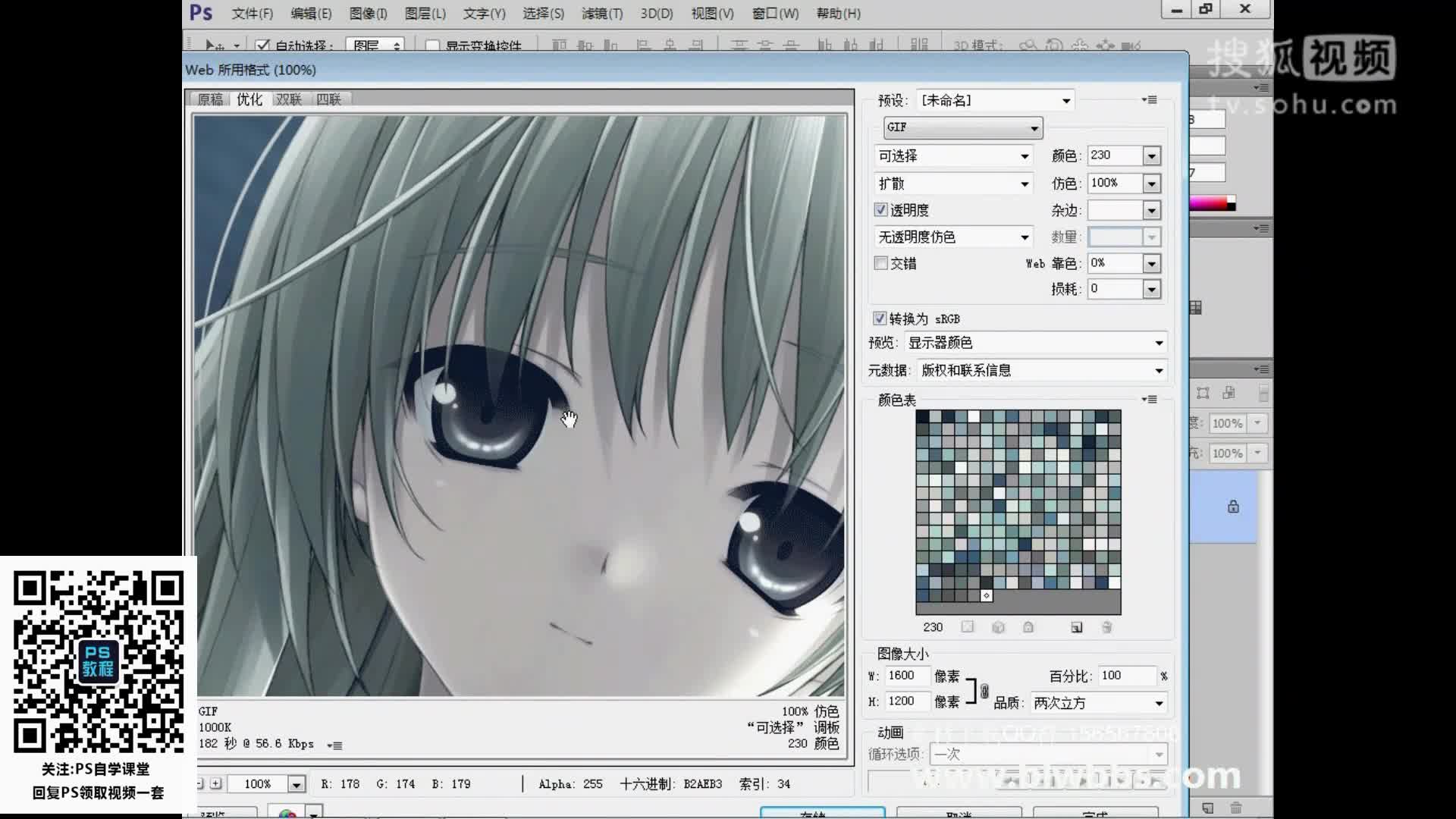The image size is (1456, 819).
Task: Lock selected color in color table
Action: 1028,627
